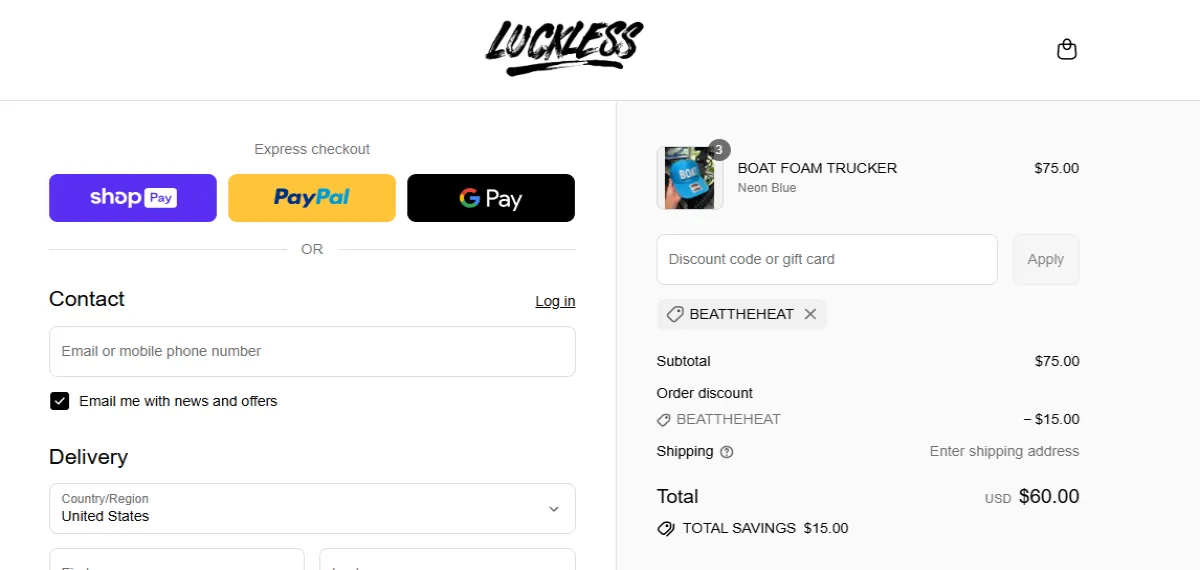Click the order discount tag icon
The height and width of the screenshot is (570, 1200).
coord(664,420)
